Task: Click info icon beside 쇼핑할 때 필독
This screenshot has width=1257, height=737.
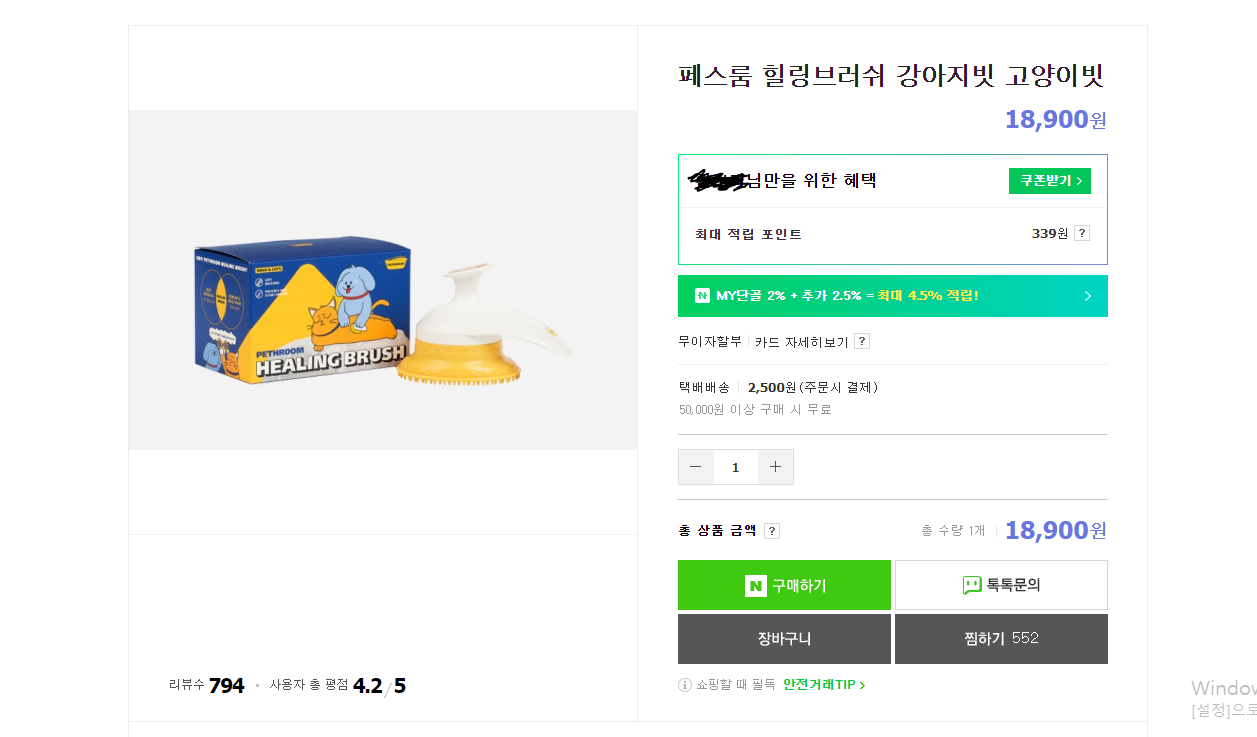Action: tap(685, 685)
